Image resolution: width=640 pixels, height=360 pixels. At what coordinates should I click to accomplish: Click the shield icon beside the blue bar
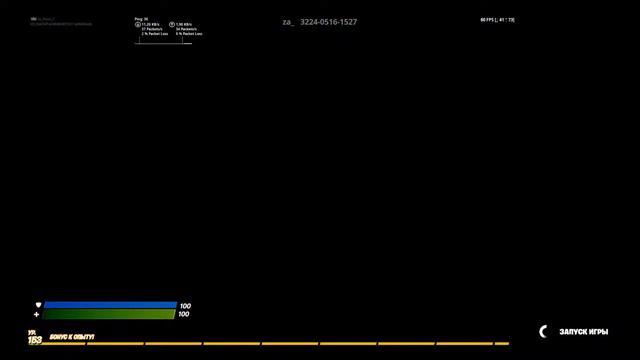click(x=38, y=305)
